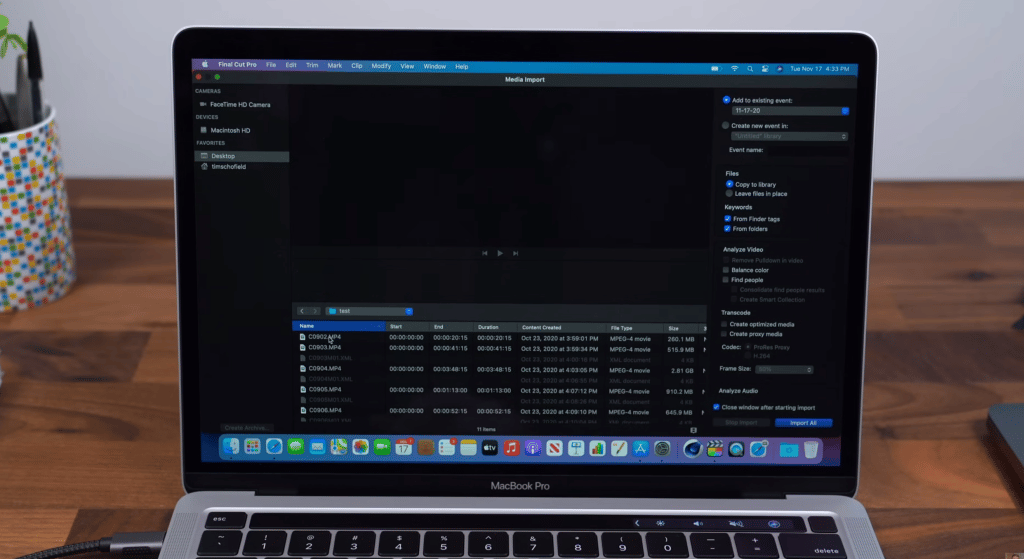Enable Balance color analysis
This screenshot has width=1024, height=559.
[x=726, y=270]
